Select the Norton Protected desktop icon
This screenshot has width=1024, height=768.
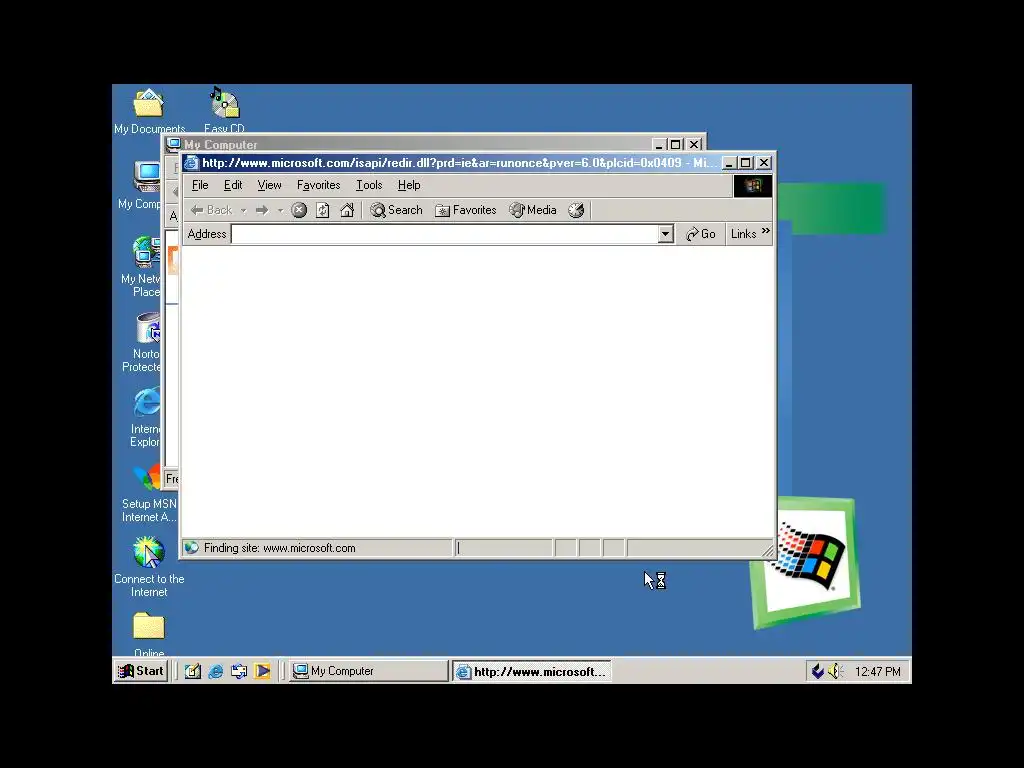coord(142,342)
